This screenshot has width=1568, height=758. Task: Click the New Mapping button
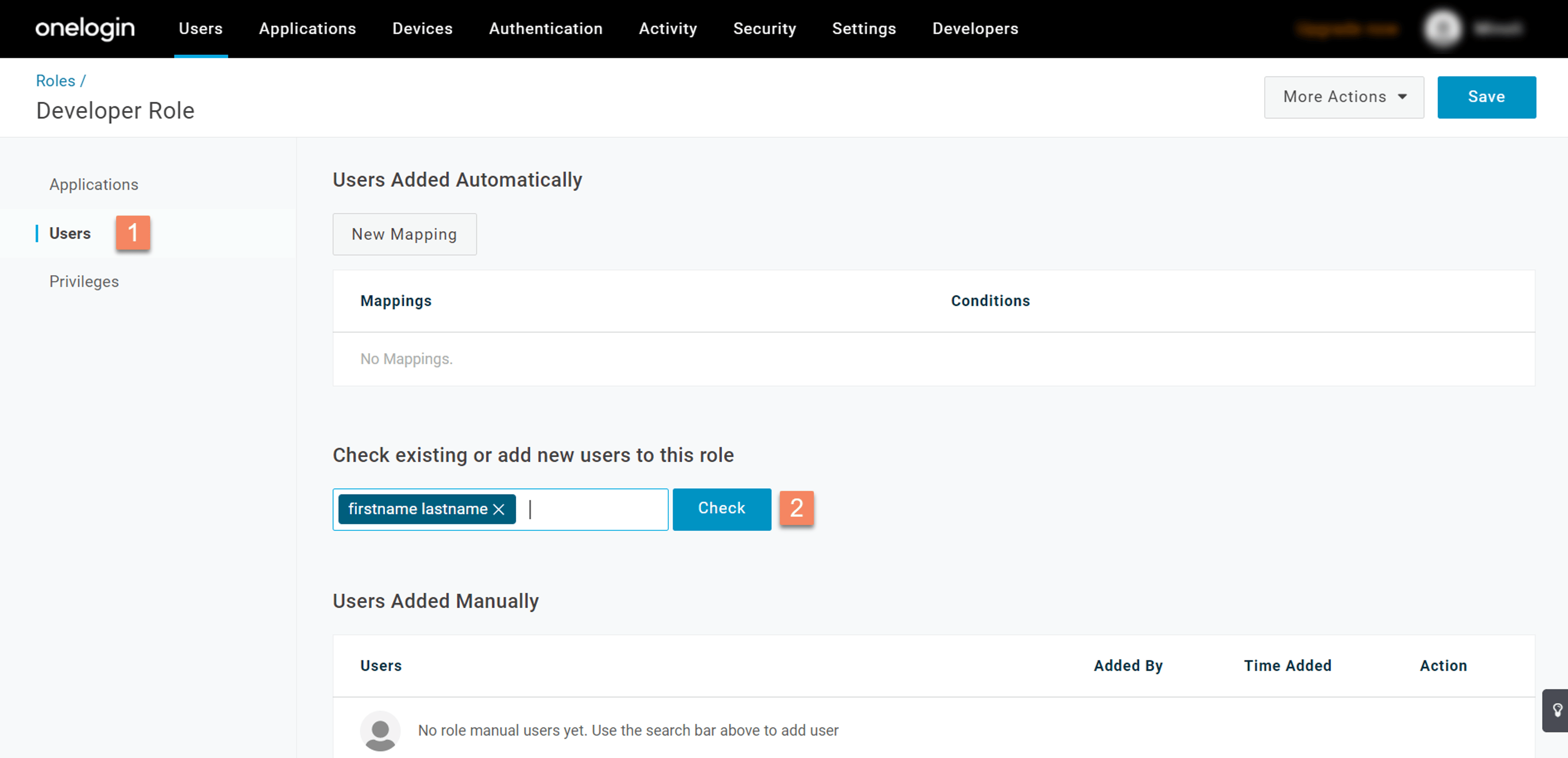405,234
